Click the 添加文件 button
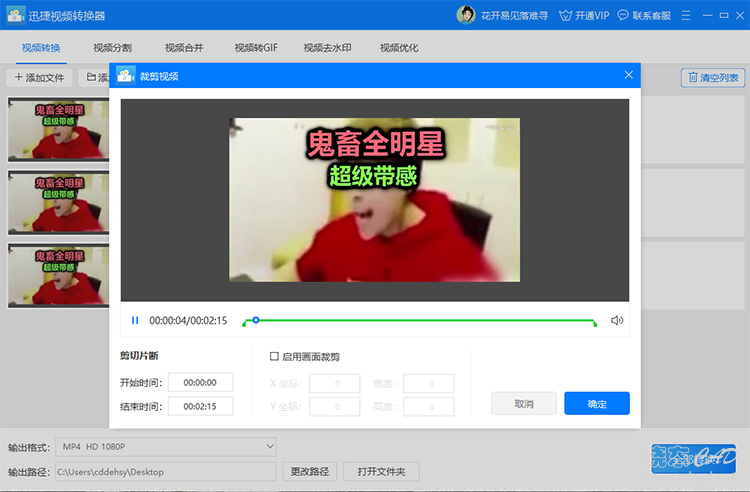750x492 pixels. point(39,77)
